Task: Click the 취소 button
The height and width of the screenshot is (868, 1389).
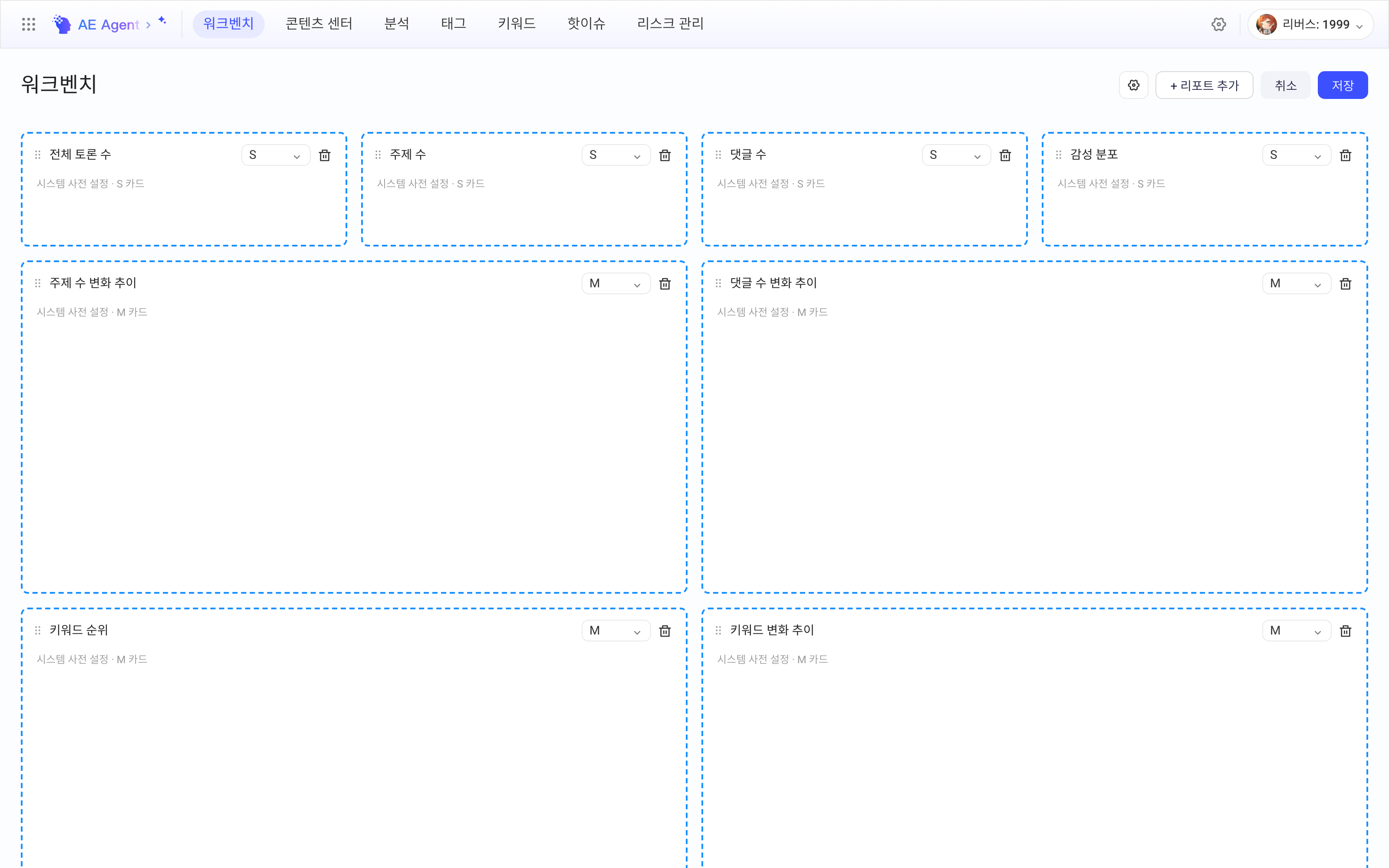Action: point(1286,85)
